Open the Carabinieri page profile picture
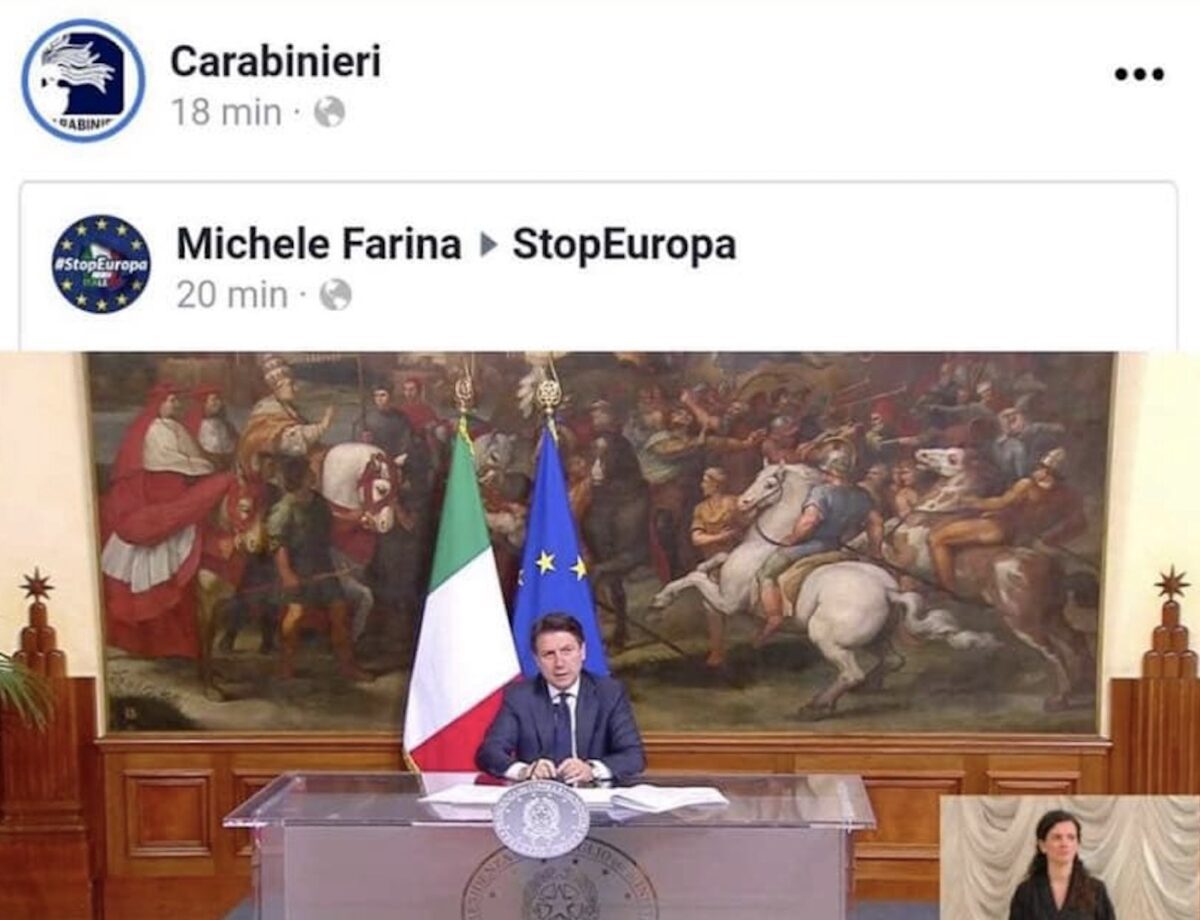 pos(83,80)
